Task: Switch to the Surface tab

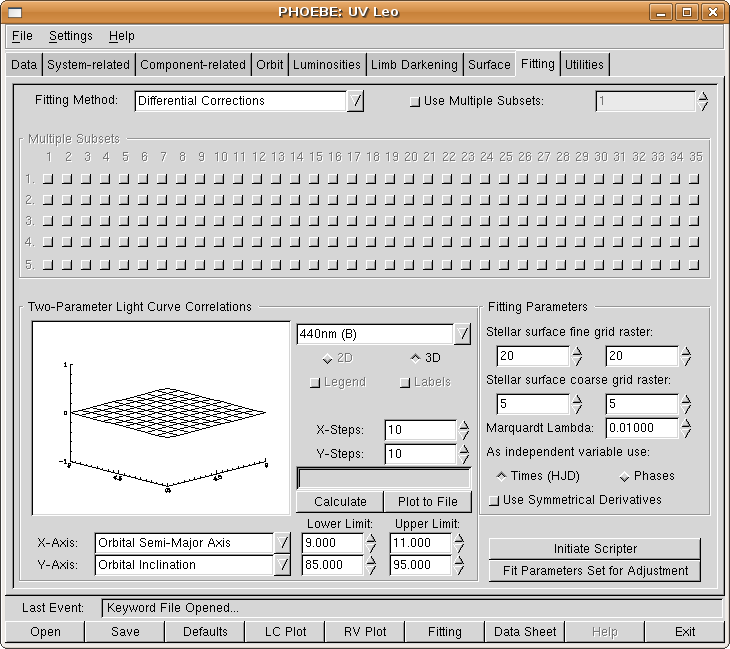Action: 489,65
